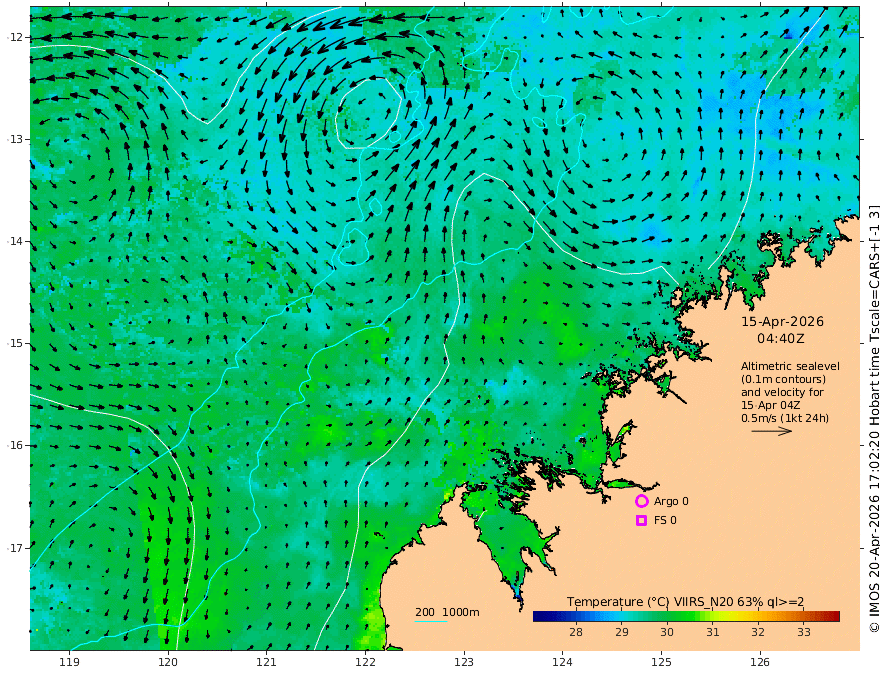Click the temperature color bar legend
This screenshot has width=880, height=680.
[x=686, y=617]
